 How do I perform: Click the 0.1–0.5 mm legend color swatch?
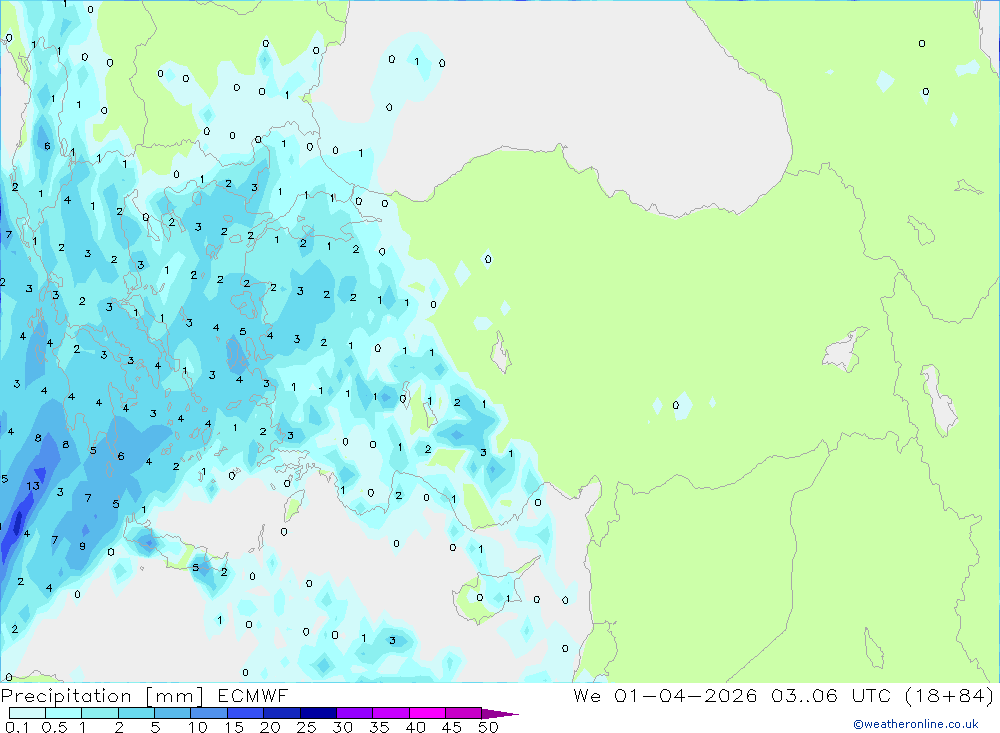[27, 713]
